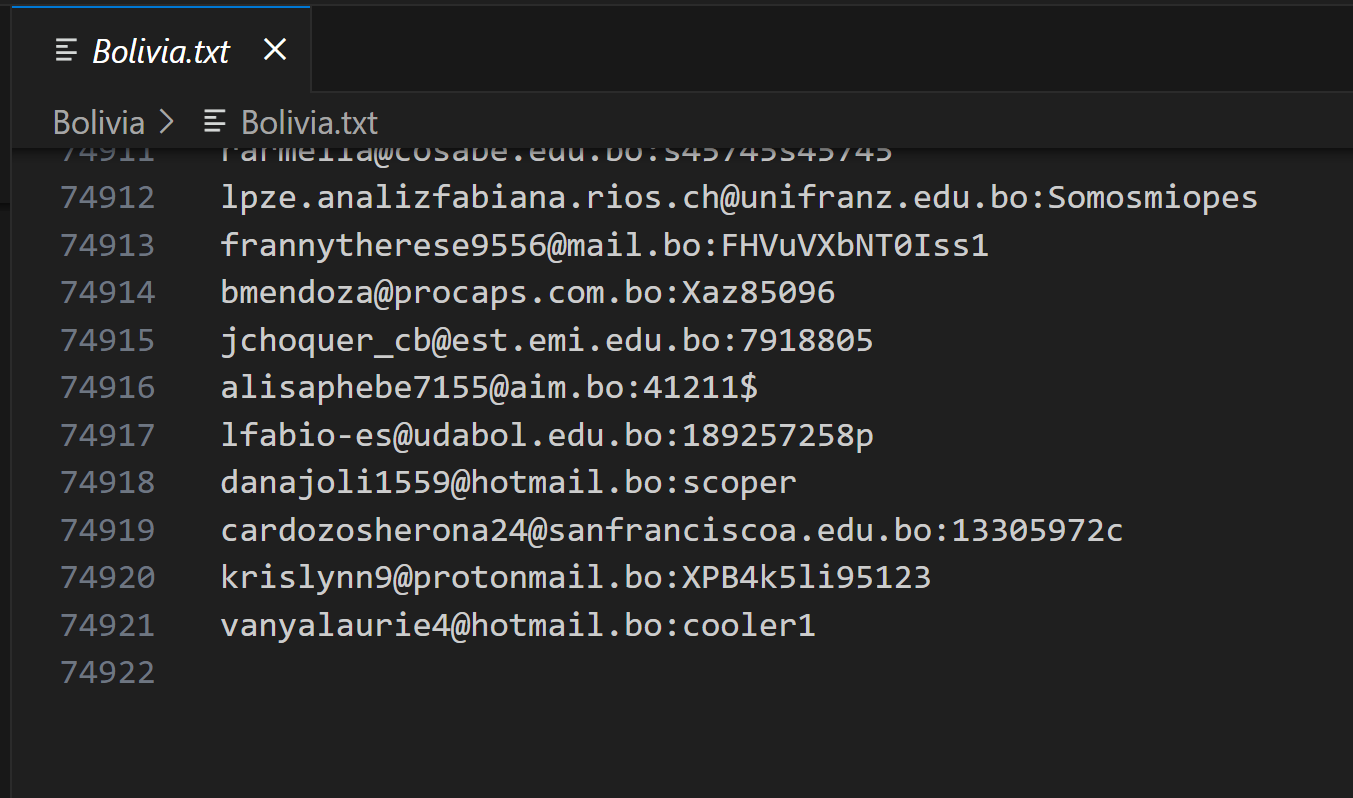Image resolution: width=1353 pixels, height=798 pixels.
Task: Select line number 74919 in the gutter
Action: [108, 530]
